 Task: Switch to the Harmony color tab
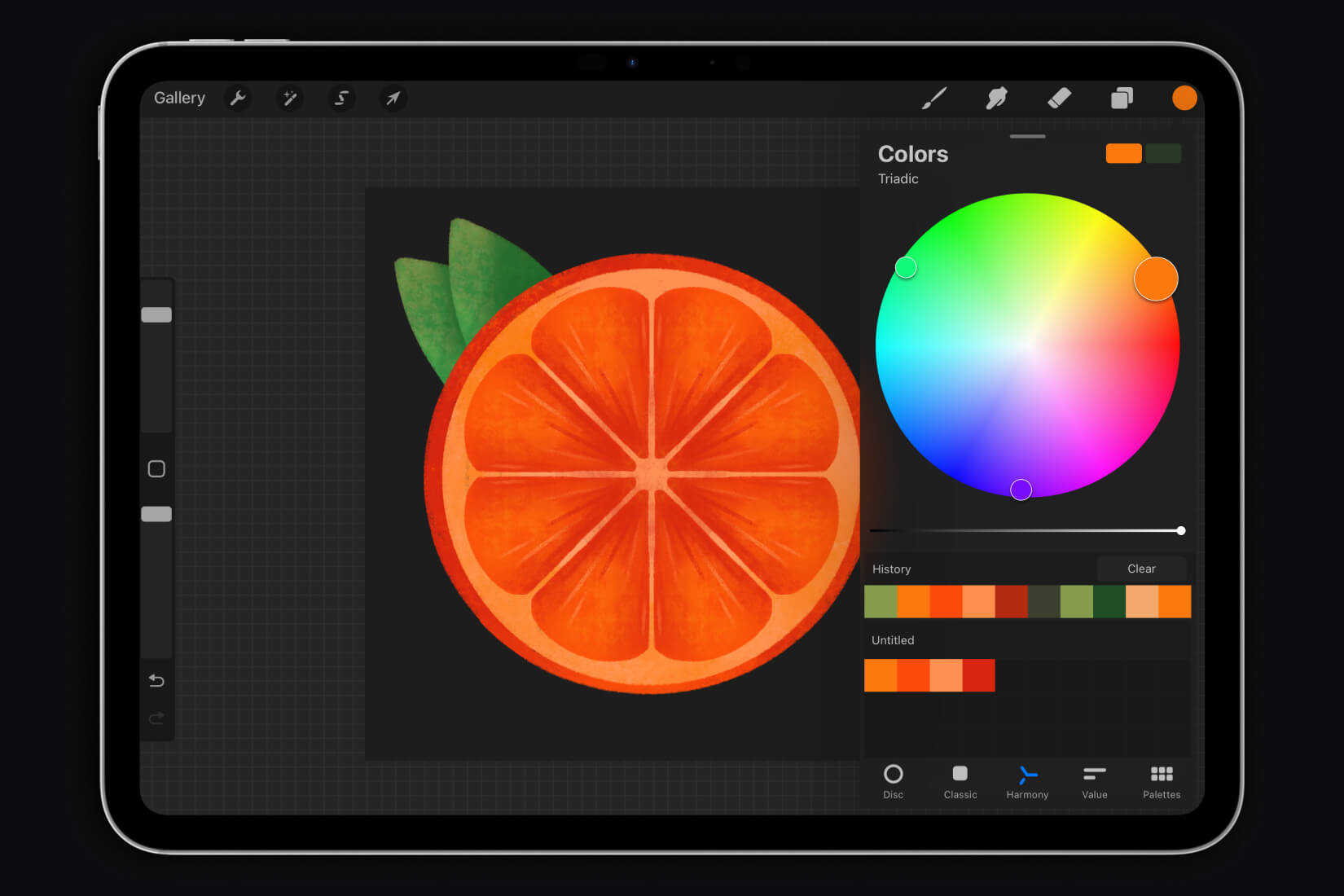tap(1027, 782)
